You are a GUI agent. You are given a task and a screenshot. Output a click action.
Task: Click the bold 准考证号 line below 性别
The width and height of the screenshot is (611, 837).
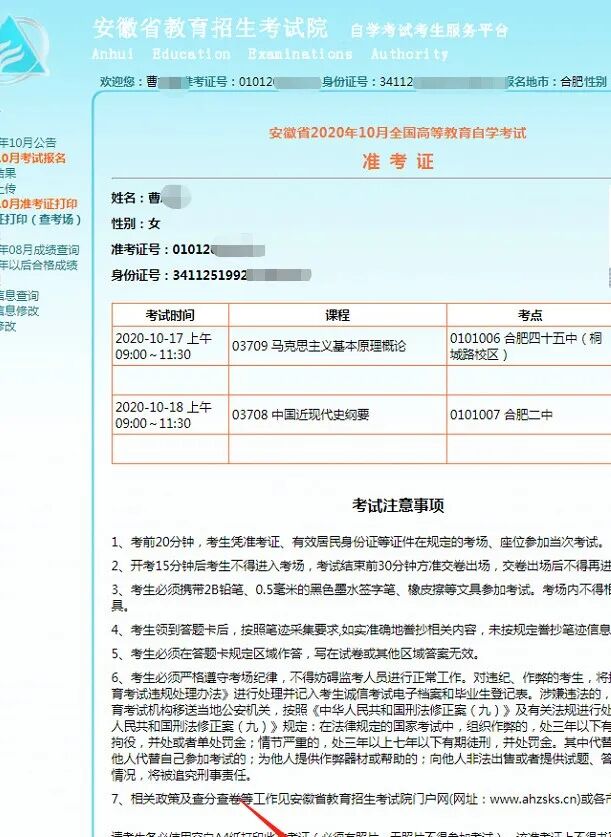click(x=188, y=249)
